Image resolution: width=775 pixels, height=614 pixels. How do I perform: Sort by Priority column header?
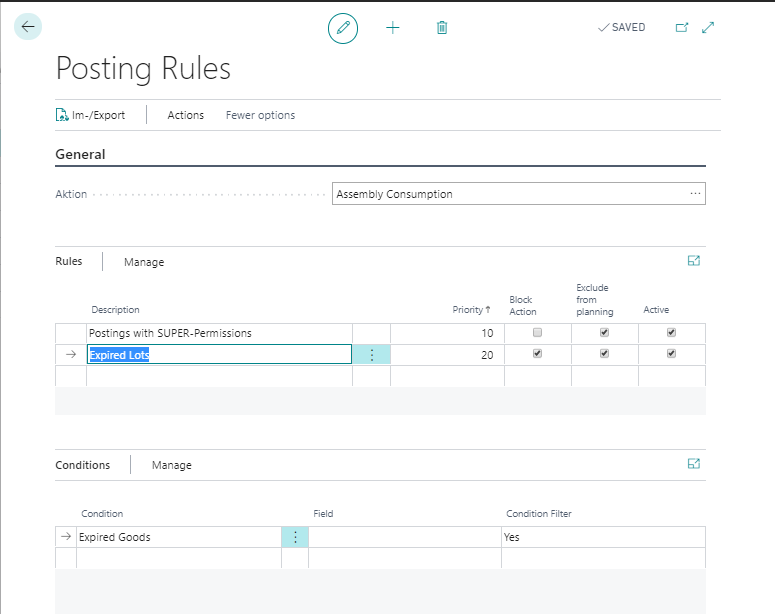(x=471, y=309)
